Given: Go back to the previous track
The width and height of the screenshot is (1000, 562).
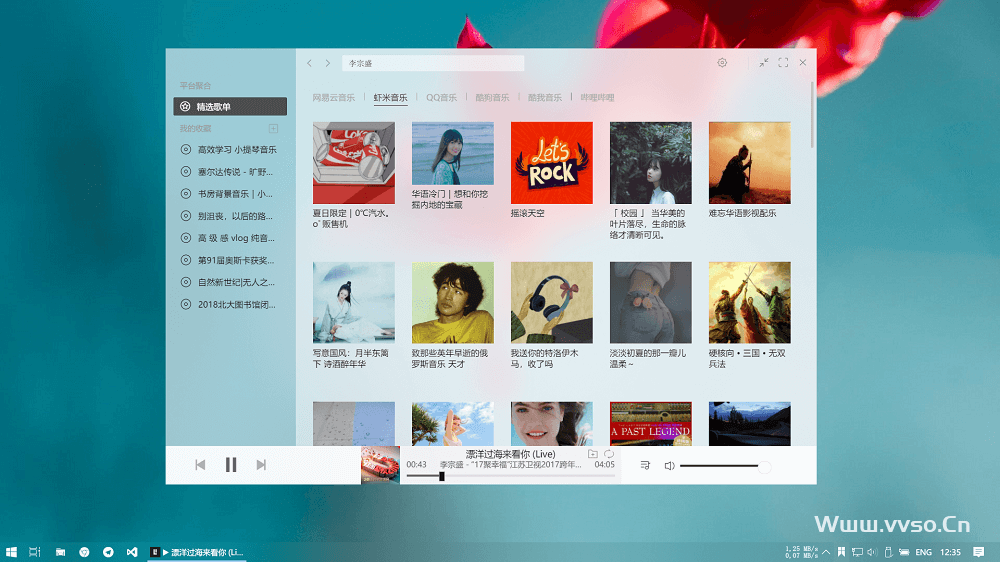Looking at the screenshot, I should tap(200, 465).
